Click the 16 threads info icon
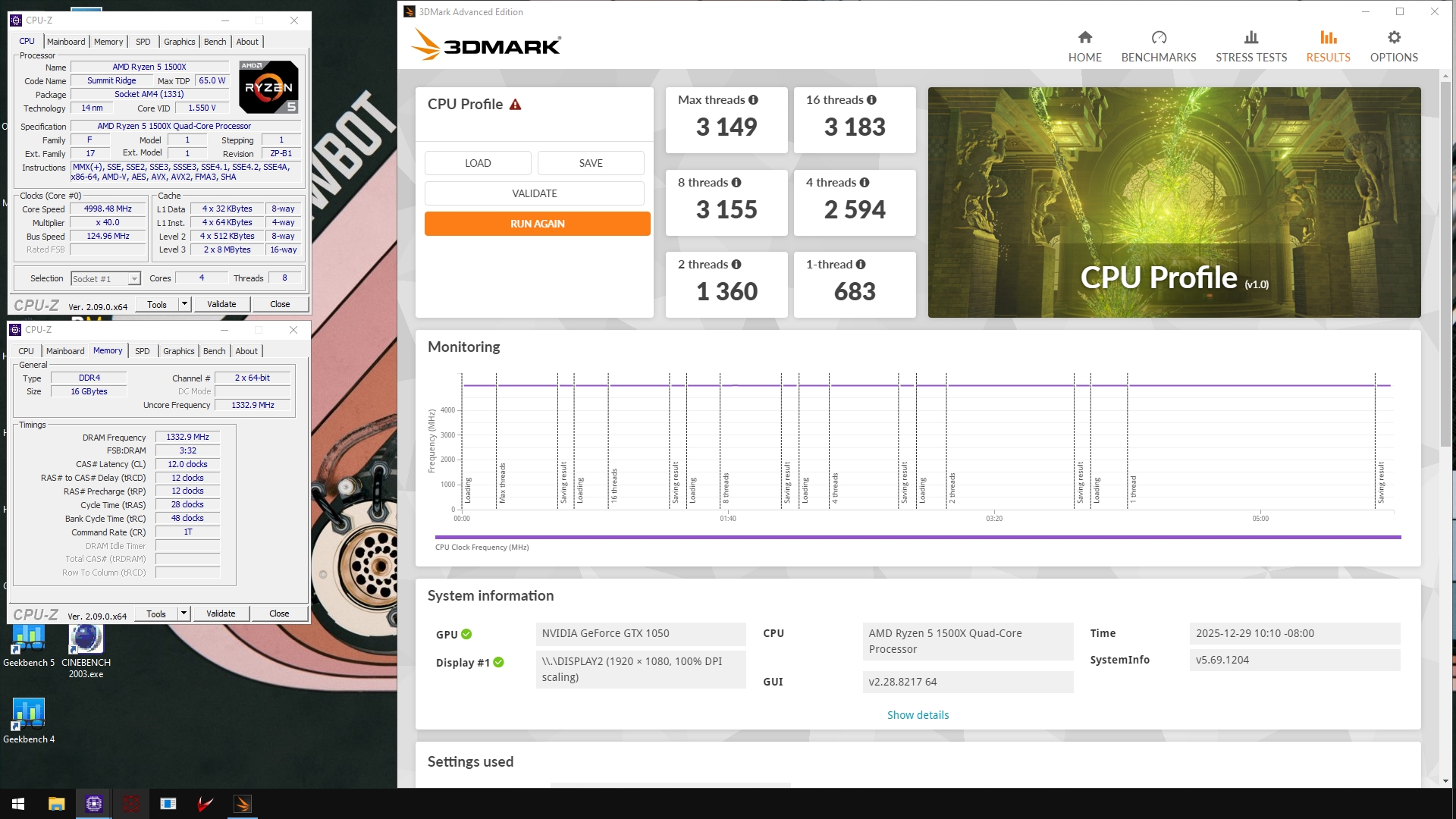 coord(871,99)
